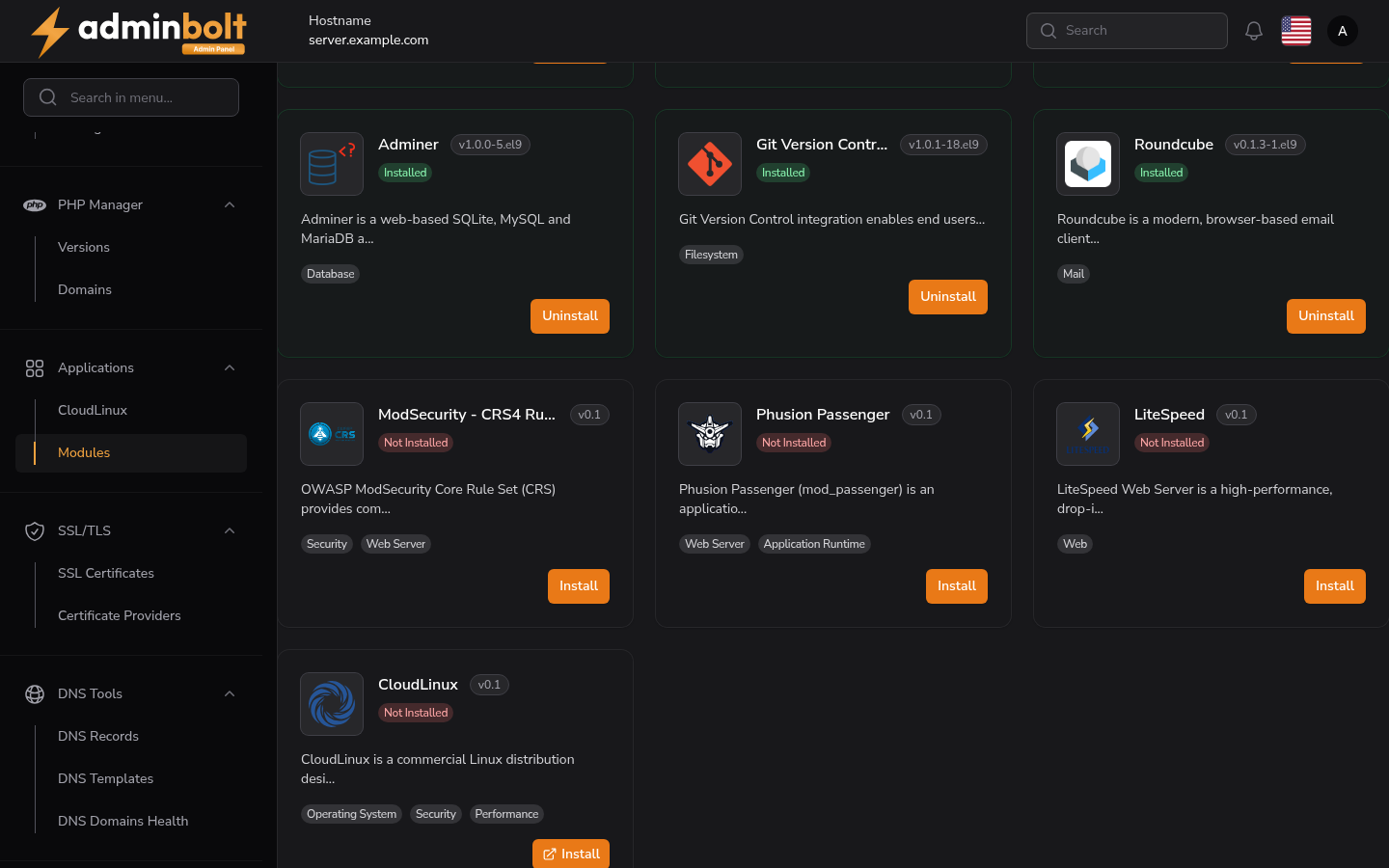This screenshot has width=1389, height=868.
Task: Click the DNS Tools globe icon
Action: [x=35, y=693]
